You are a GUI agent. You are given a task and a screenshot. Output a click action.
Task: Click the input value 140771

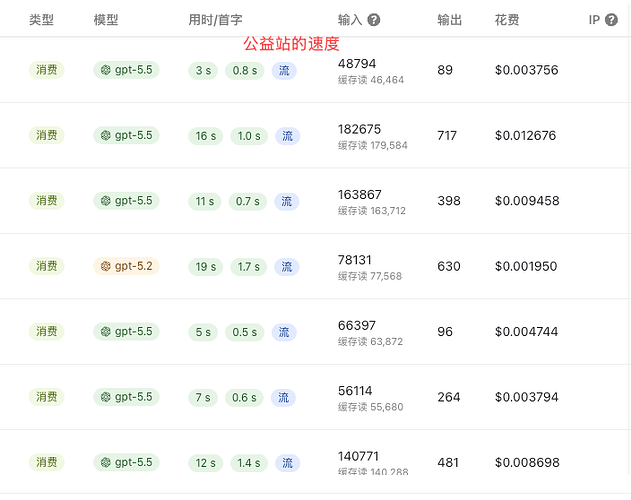click(x=358, y=456)
